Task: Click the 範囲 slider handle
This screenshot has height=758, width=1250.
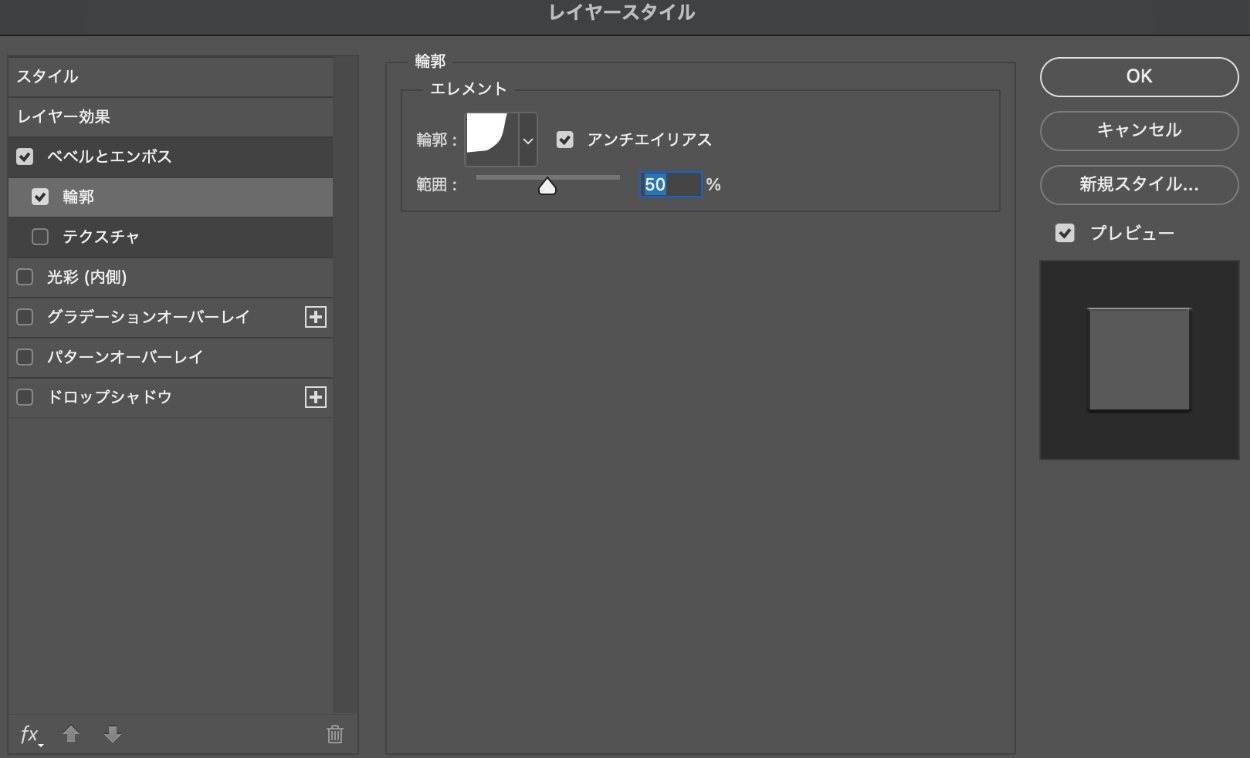Action: [547, 186]
